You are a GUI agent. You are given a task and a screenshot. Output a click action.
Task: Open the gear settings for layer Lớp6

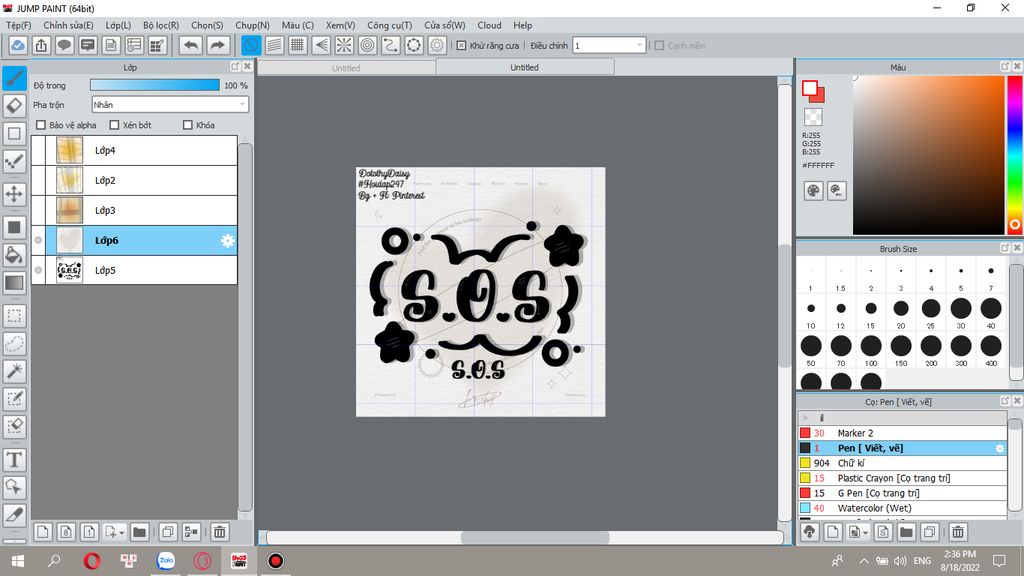(x=227, y=240)
